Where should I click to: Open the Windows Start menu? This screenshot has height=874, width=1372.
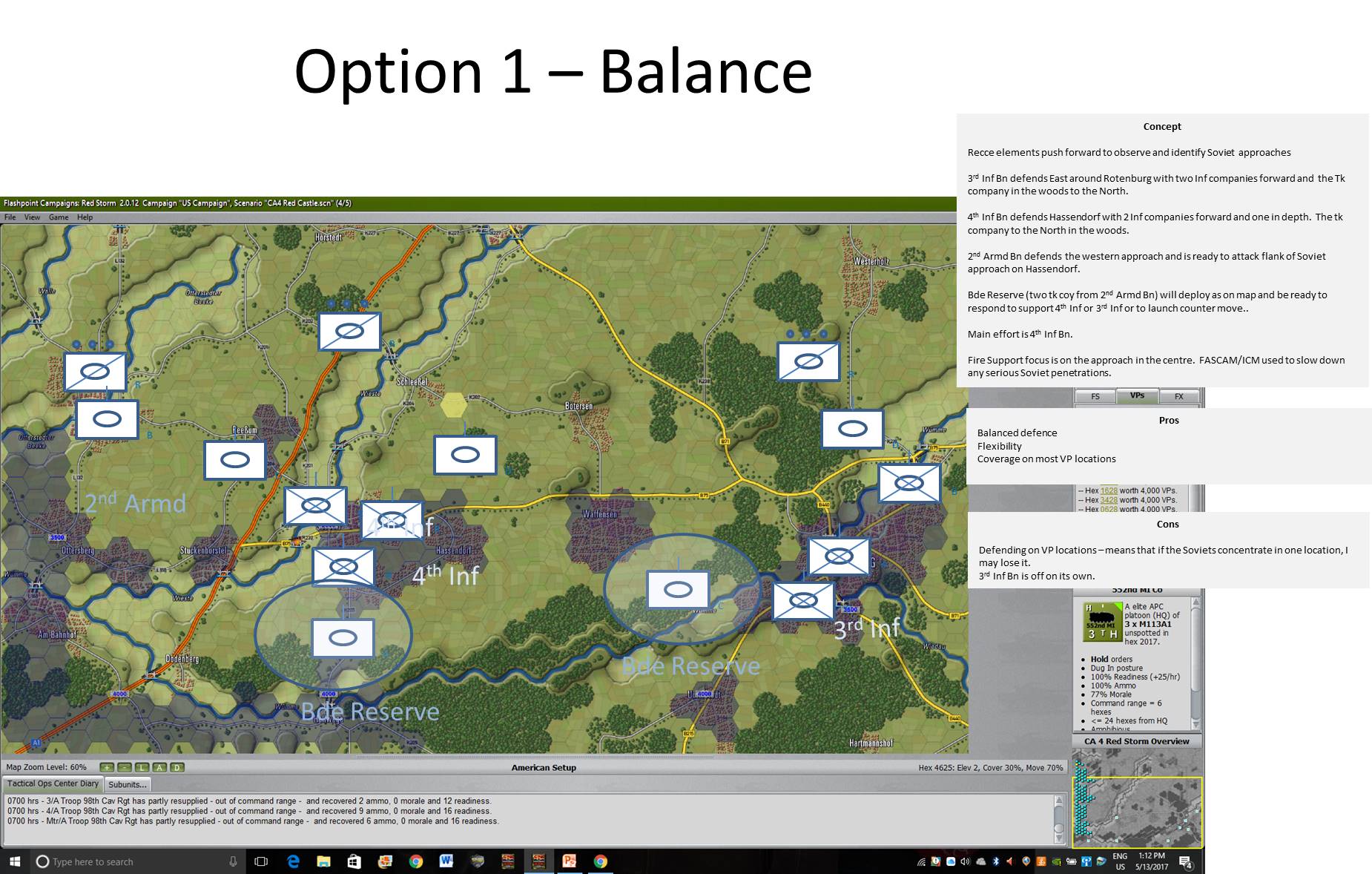[x=14, y=861]
